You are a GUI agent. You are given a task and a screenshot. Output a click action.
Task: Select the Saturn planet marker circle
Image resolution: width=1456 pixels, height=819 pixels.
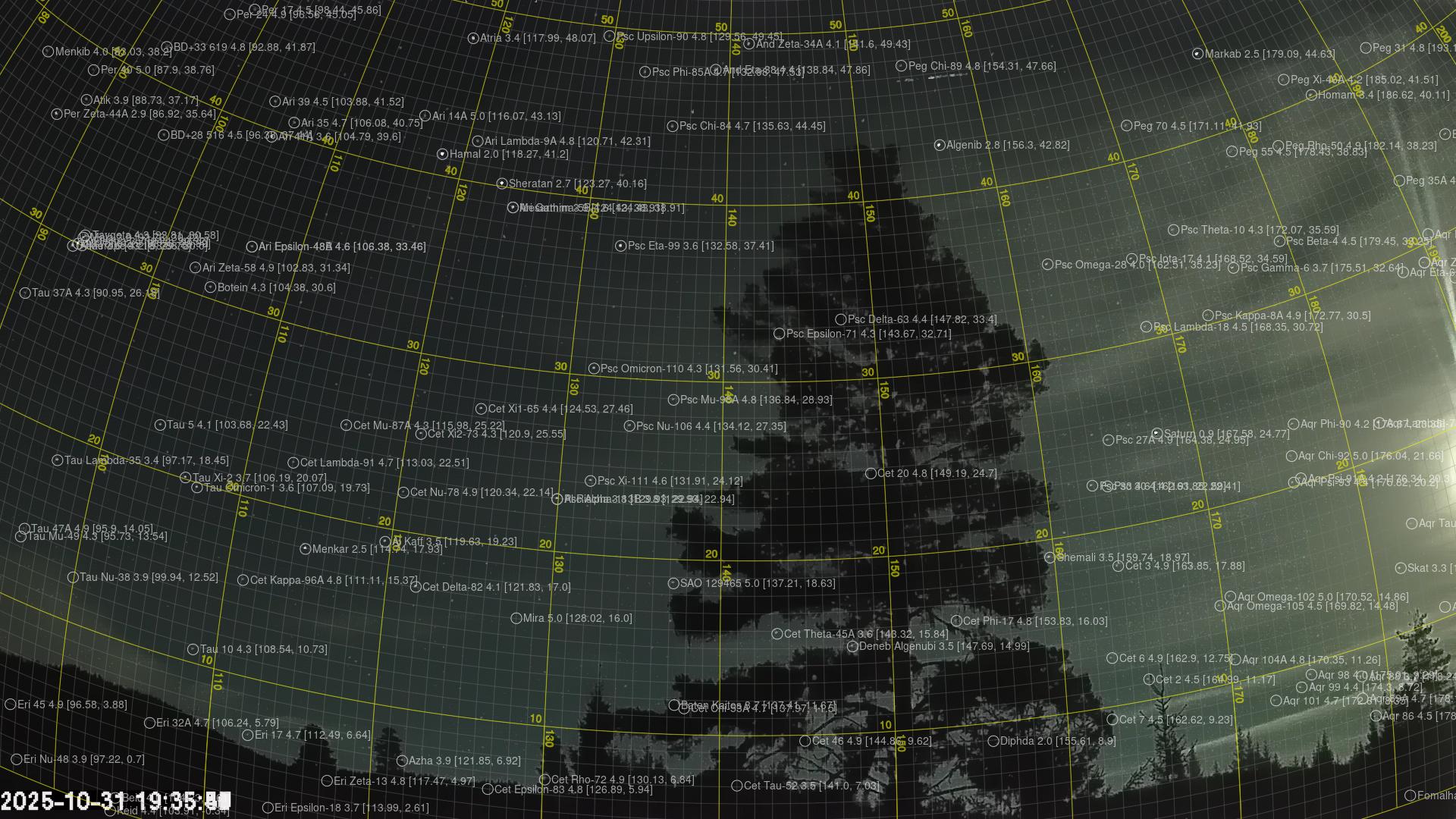1156,434
